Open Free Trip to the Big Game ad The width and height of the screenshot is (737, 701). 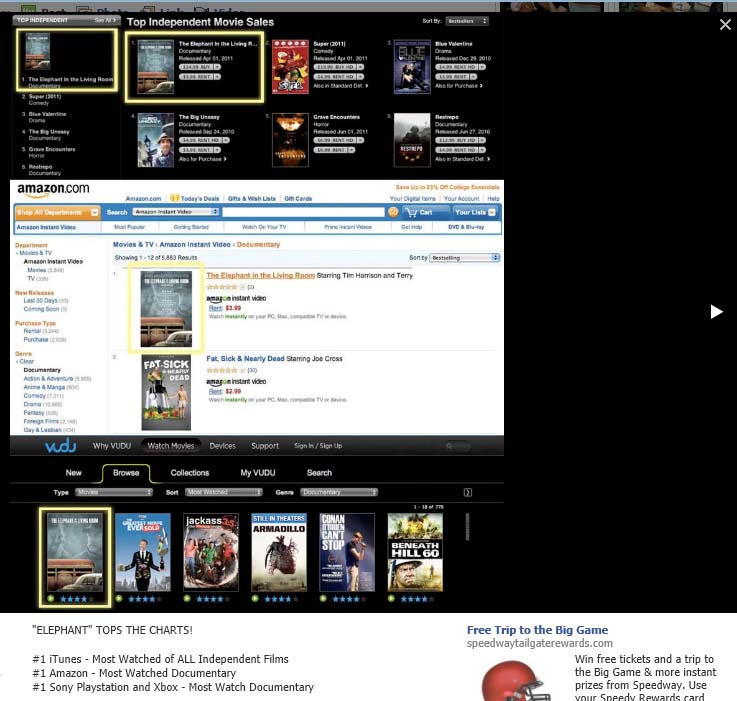click(537, 630)
